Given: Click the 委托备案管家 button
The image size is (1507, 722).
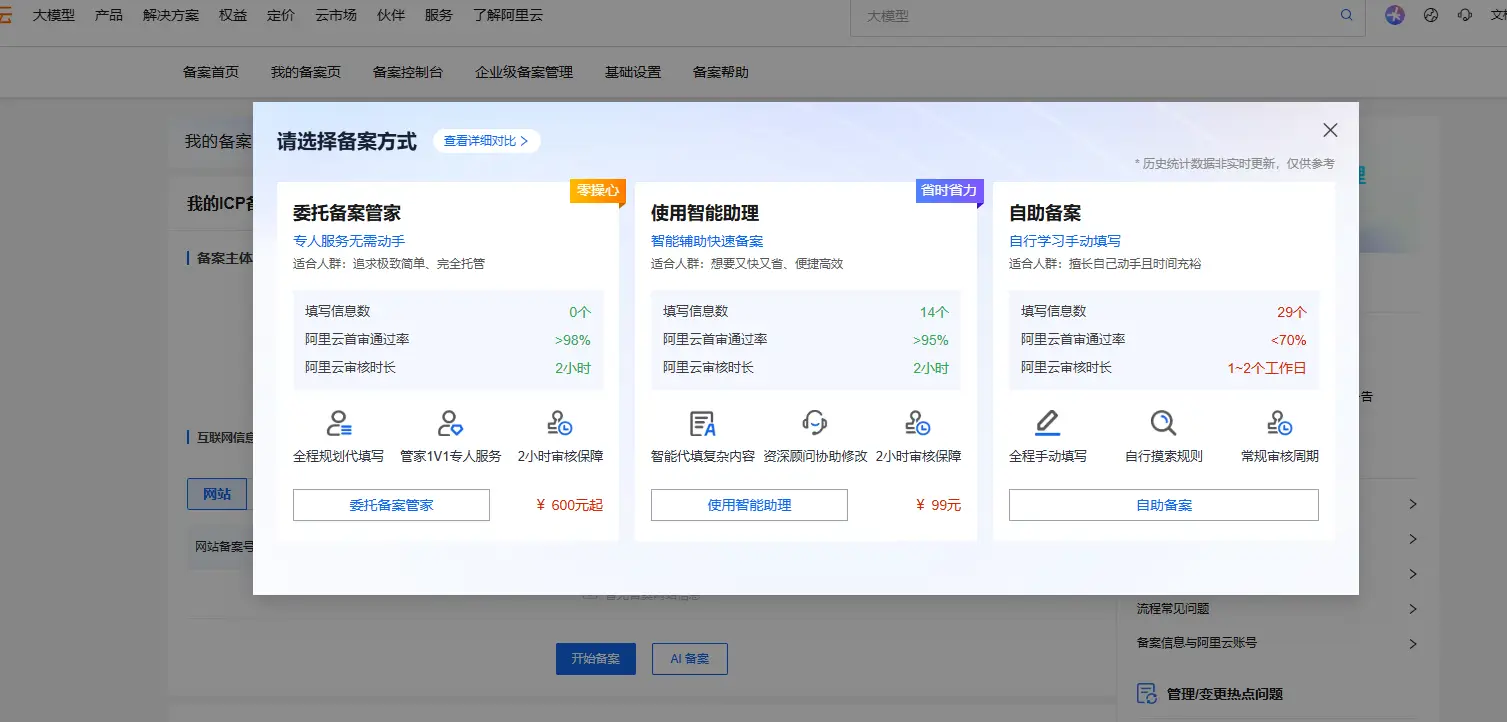Looking at the screenshot, I should coord(391,505).
